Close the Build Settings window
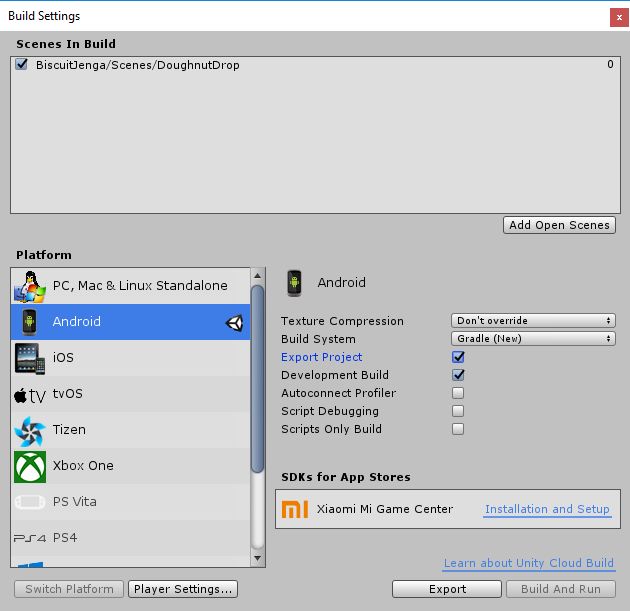The width and height of the screenshot is (630, 611). point(619,18)
